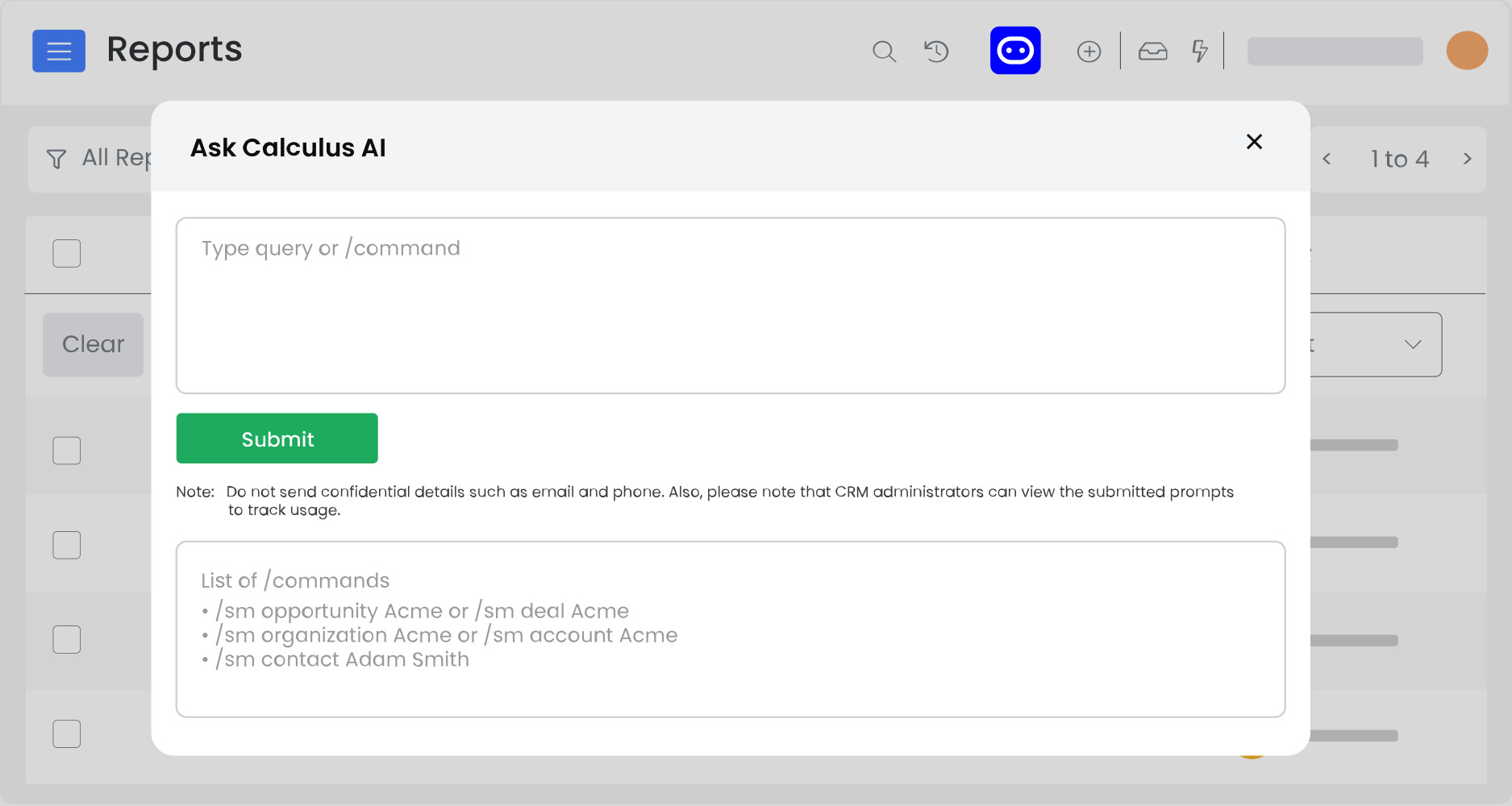The width and height of the screenshot is (1512, 806).
Task: Click the /sm contact Adam Smith command
Action: 335,659
